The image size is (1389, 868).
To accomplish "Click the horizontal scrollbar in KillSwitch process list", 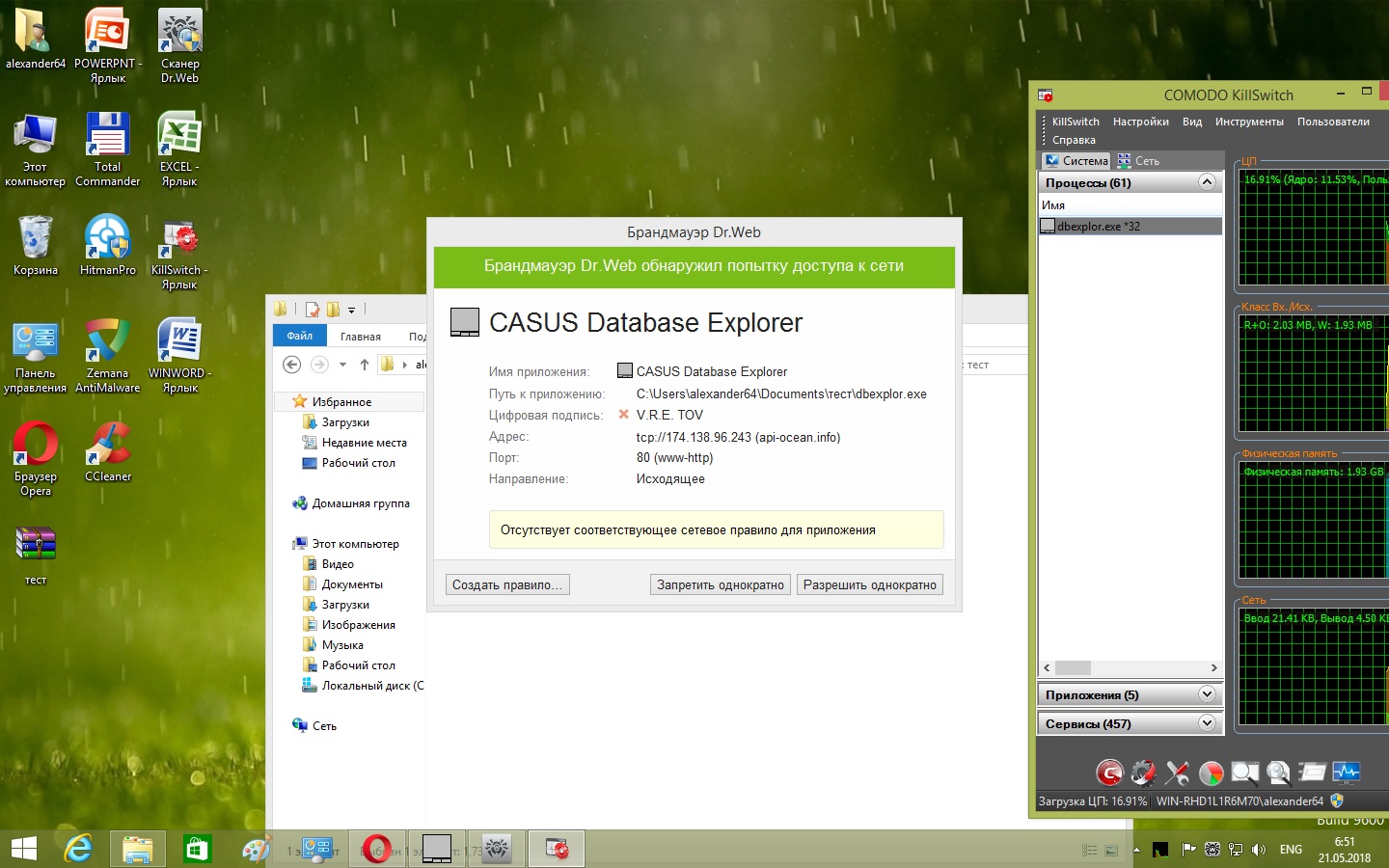I will [x=1073, y=667].
